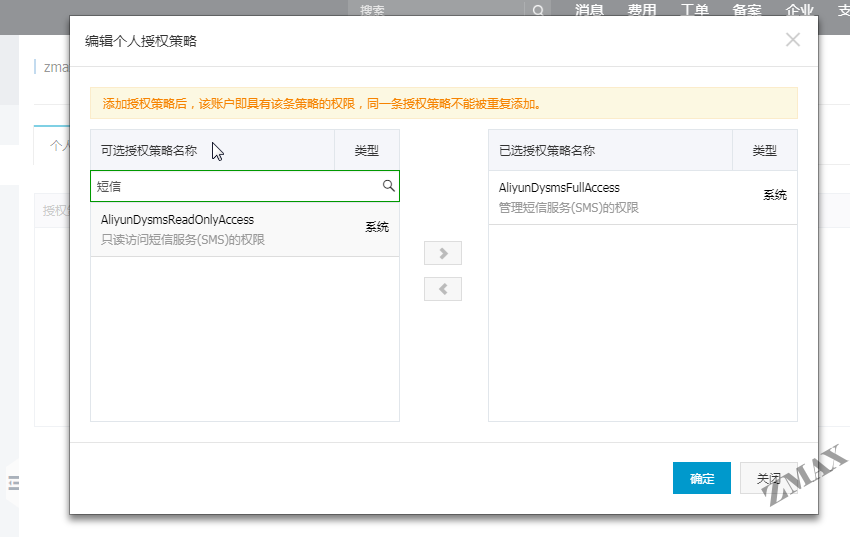The image size is (850, 537).
Task: Open 企业 in the top navigation bar
Action: [800, 10]
